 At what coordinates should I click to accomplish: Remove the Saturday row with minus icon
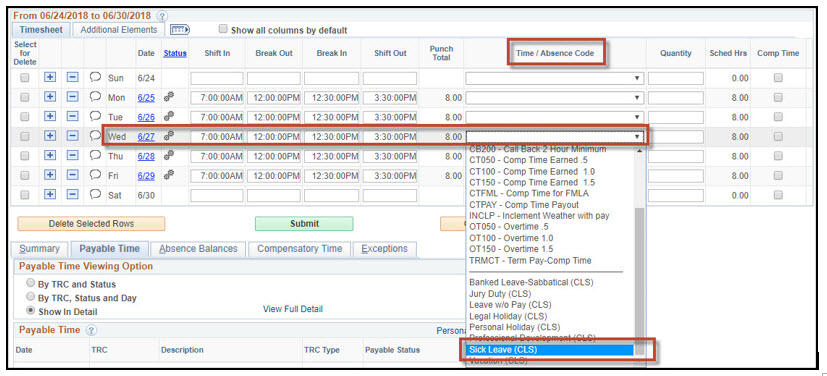pos(73,195)
